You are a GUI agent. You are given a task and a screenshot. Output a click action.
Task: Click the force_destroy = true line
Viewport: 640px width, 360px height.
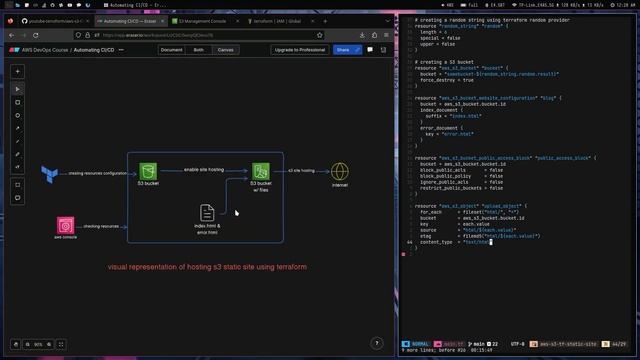click(x=447, y=80)
